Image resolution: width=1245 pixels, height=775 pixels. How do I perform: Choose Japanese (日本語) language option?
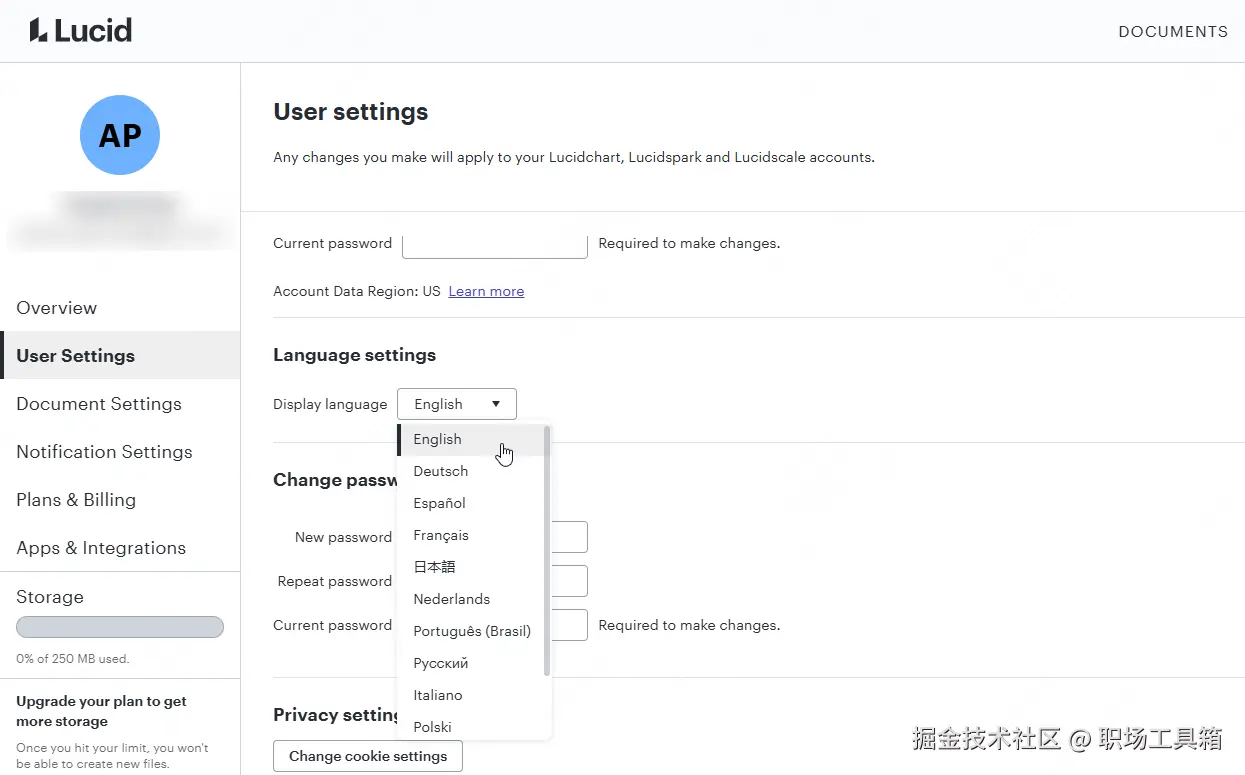click(x=434, y=567)
